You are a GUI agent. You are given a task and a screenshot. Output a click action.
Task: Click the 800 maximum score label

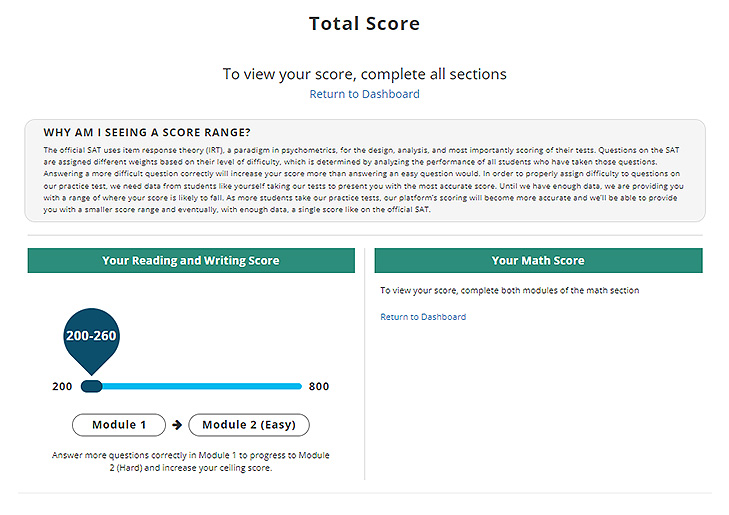tap(319, 386)
